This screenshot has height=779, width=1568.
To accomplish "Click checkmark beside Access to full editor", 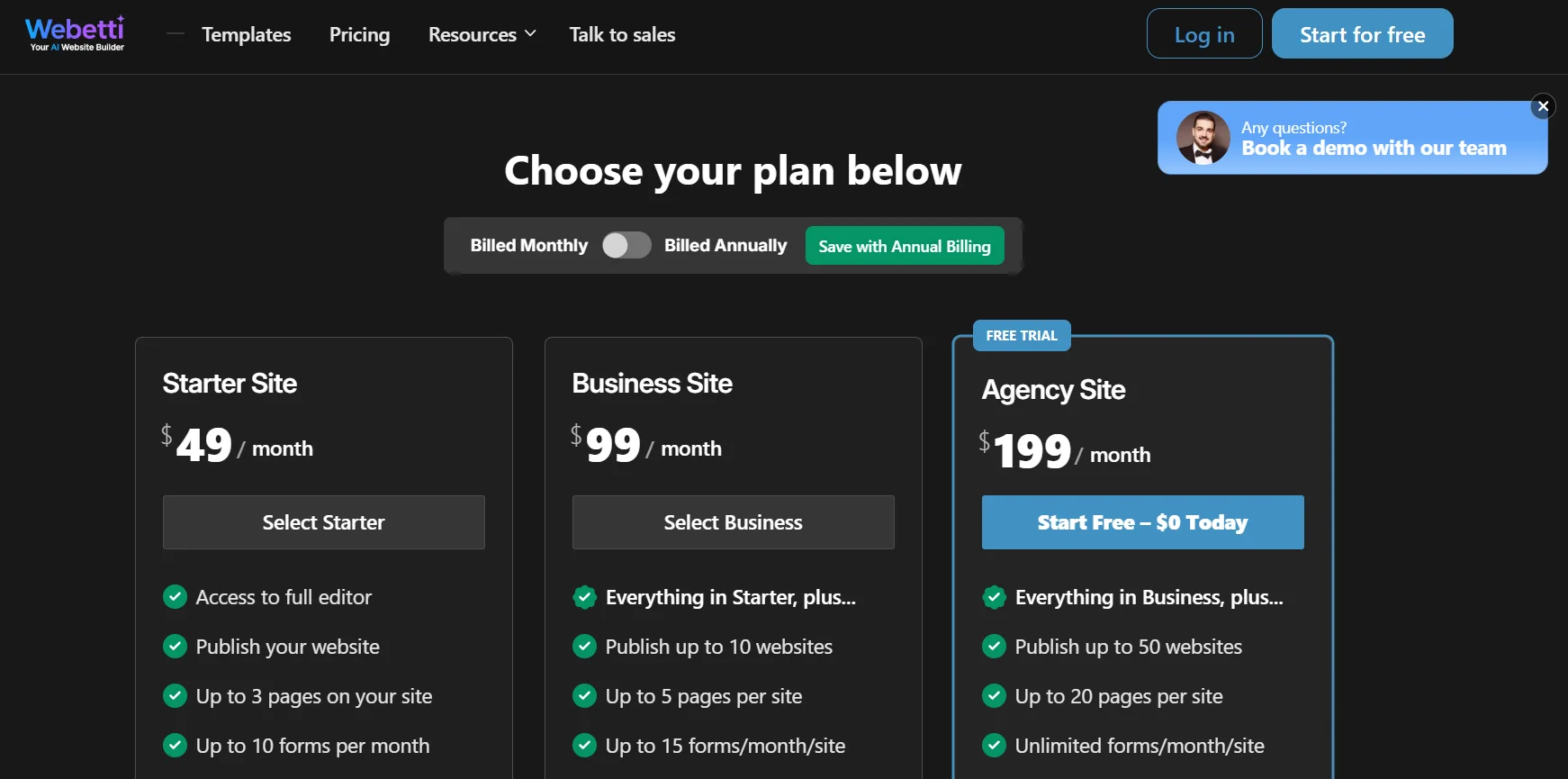I will (175, 597).
